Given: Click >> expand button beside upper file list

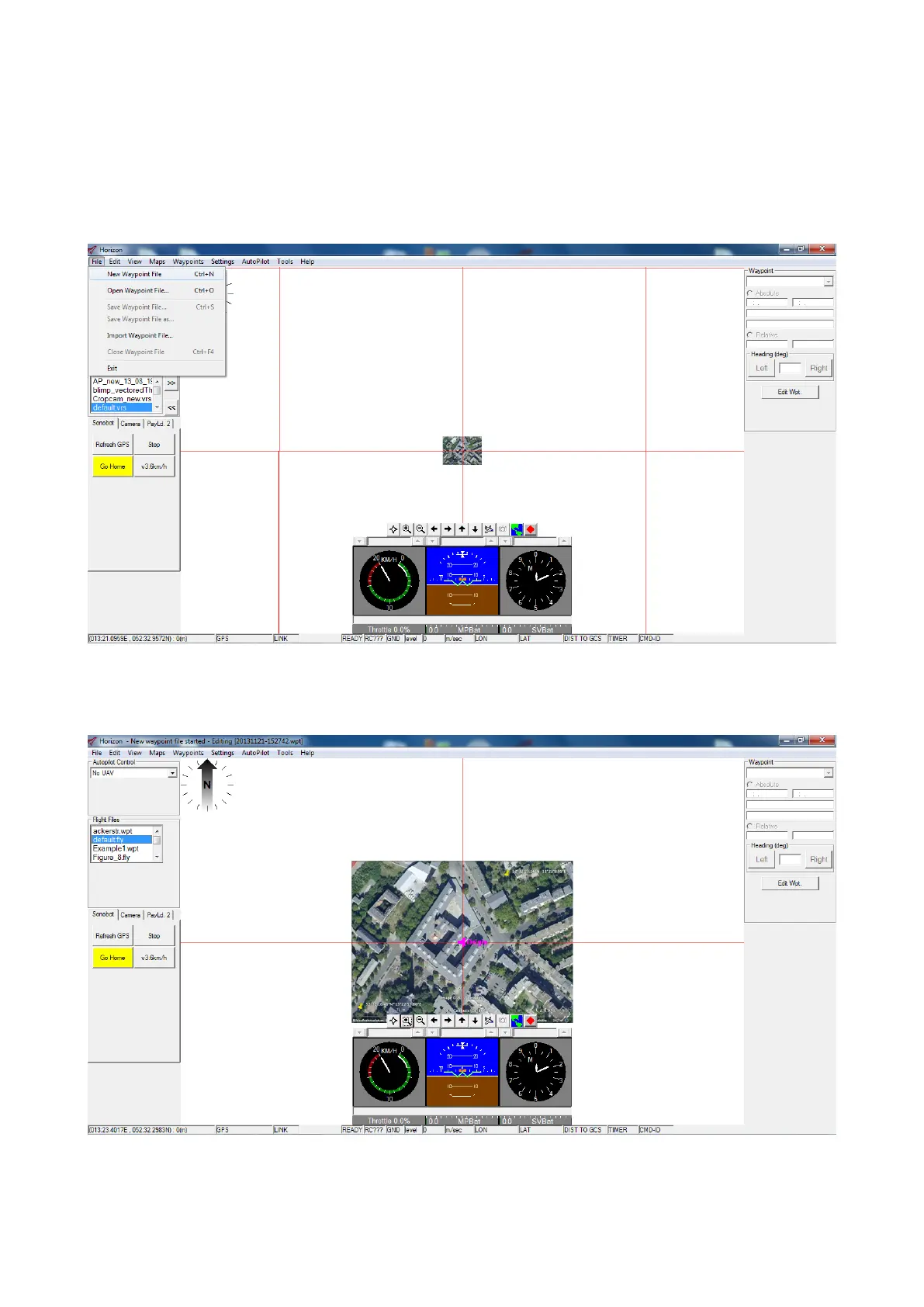Looking at the screenshot, I should (171, 383).
